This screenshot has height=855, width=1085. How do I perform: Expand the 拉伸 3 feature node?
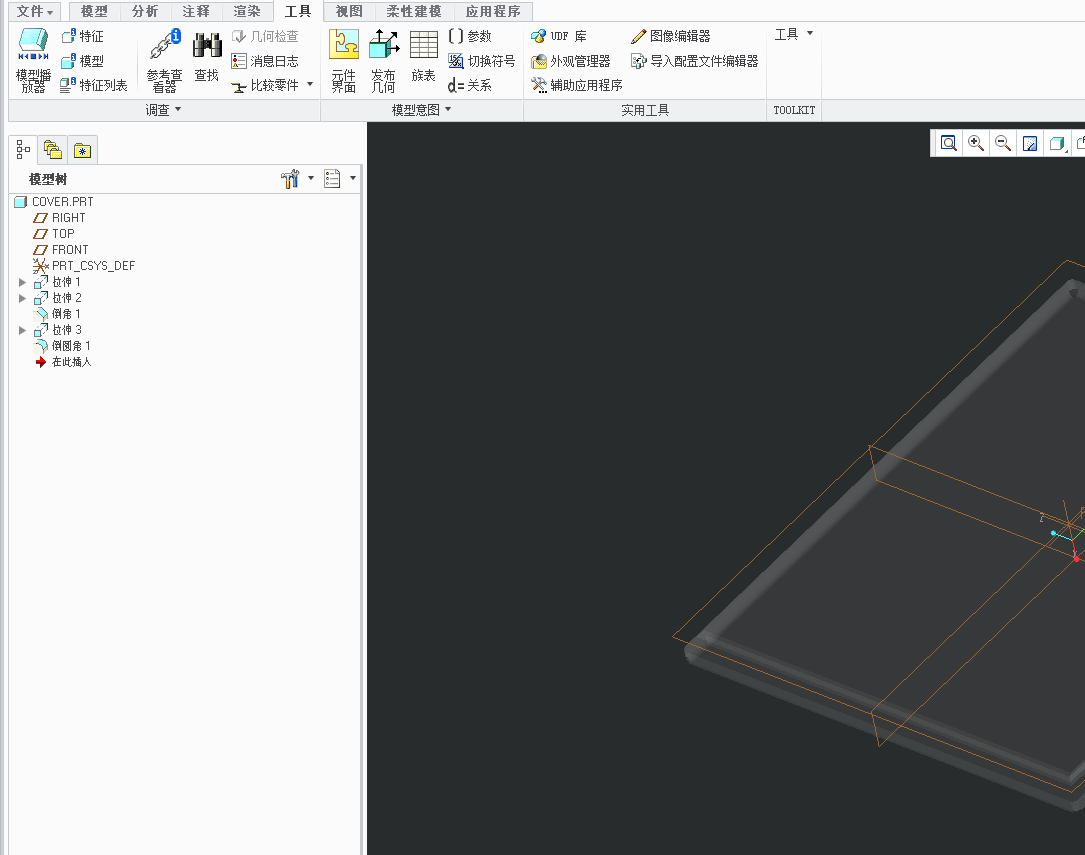point(22,330)
